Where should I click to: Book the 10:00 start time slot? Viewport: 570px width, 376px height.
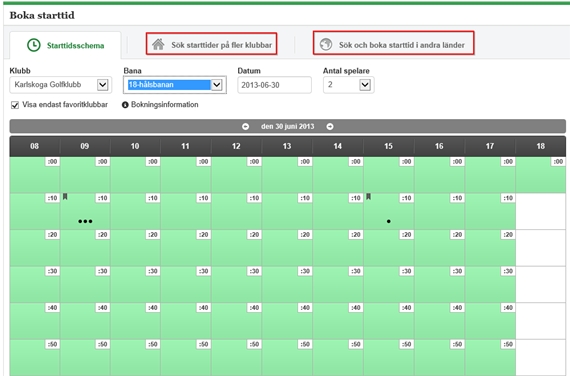point(136,175)
